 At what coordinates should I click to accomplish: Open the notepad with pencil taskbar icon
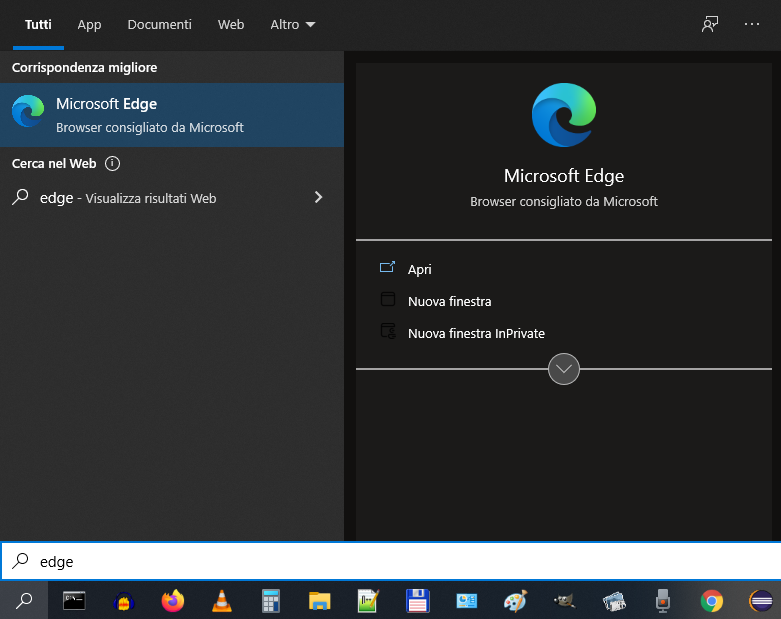point(368,601)
